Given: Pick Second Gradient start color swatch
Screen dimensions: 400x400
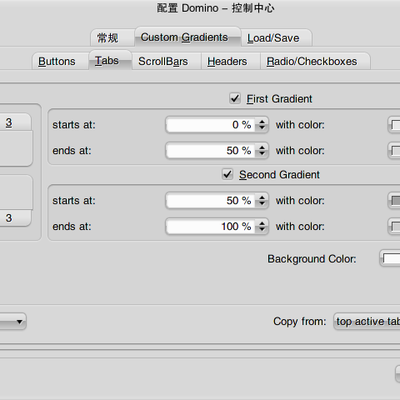Looking at the screenshot, I should 394,201.
